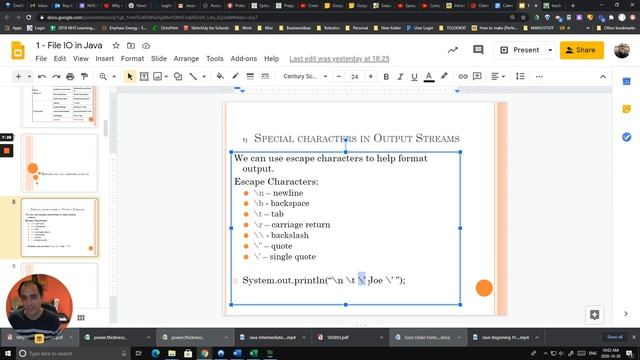640x360 pixels.
Task: Click the redo arrow in the toolbar
Action: click(x=56, y=76)
